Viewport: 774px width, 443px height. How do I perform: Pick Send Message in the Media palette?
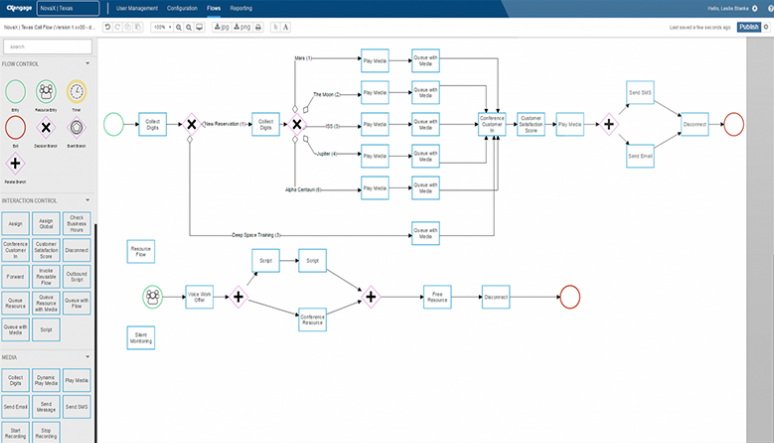click(x=46, y=407)
